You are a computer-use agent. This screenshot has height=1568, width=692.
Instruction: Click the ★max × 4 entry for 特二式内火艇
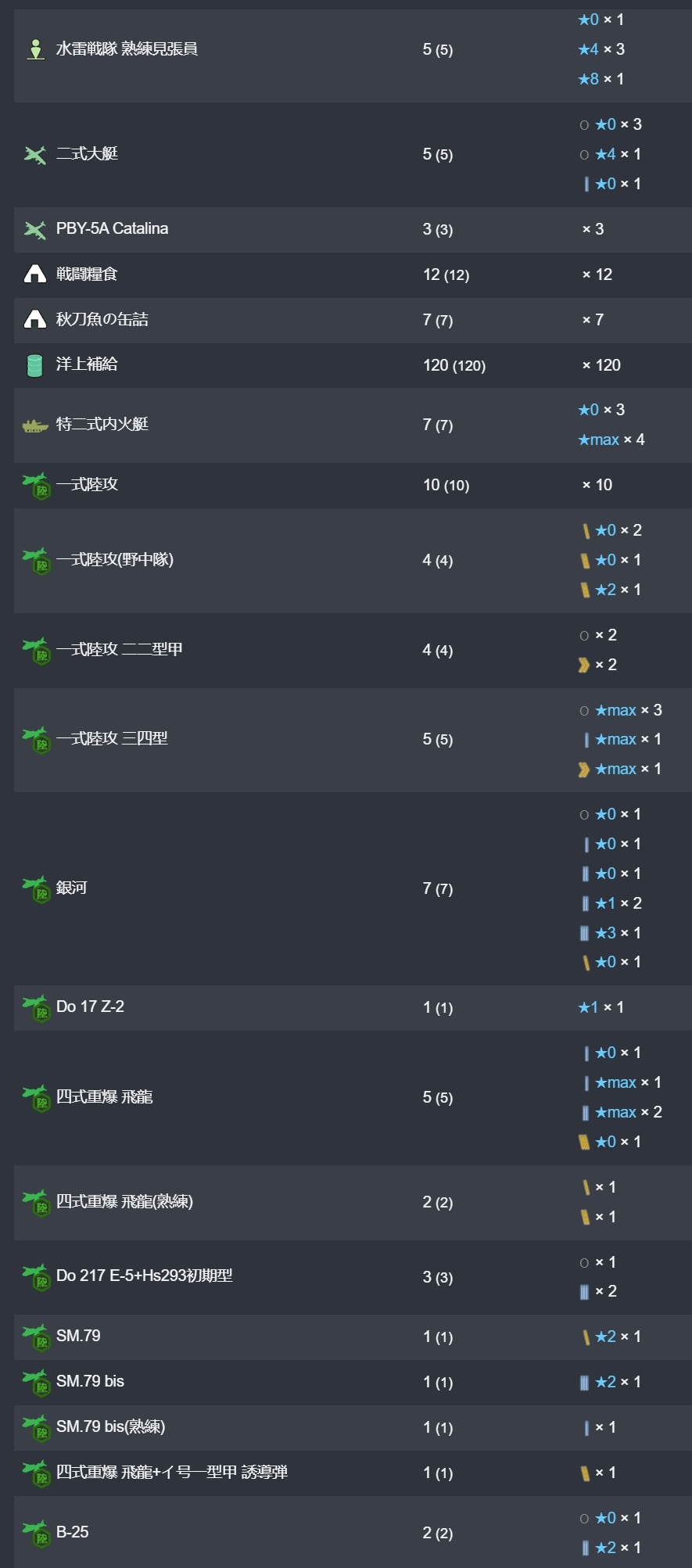(611, 440)
